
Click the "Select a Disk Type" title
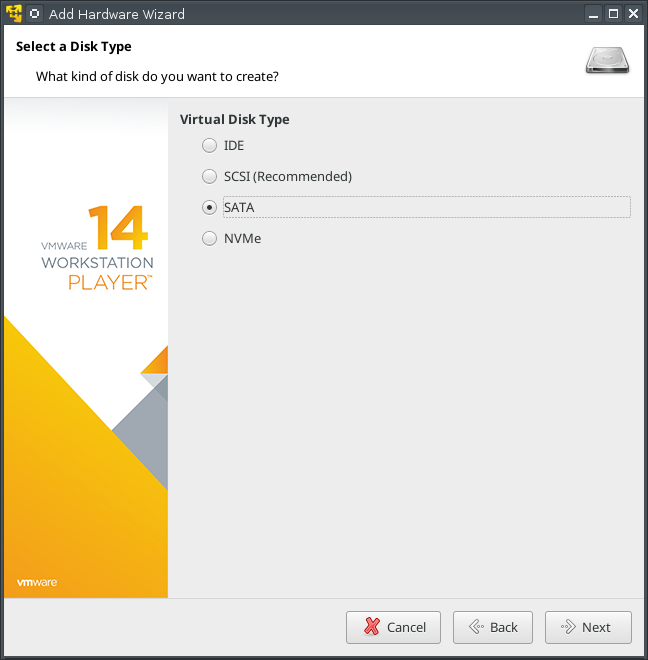73,46
